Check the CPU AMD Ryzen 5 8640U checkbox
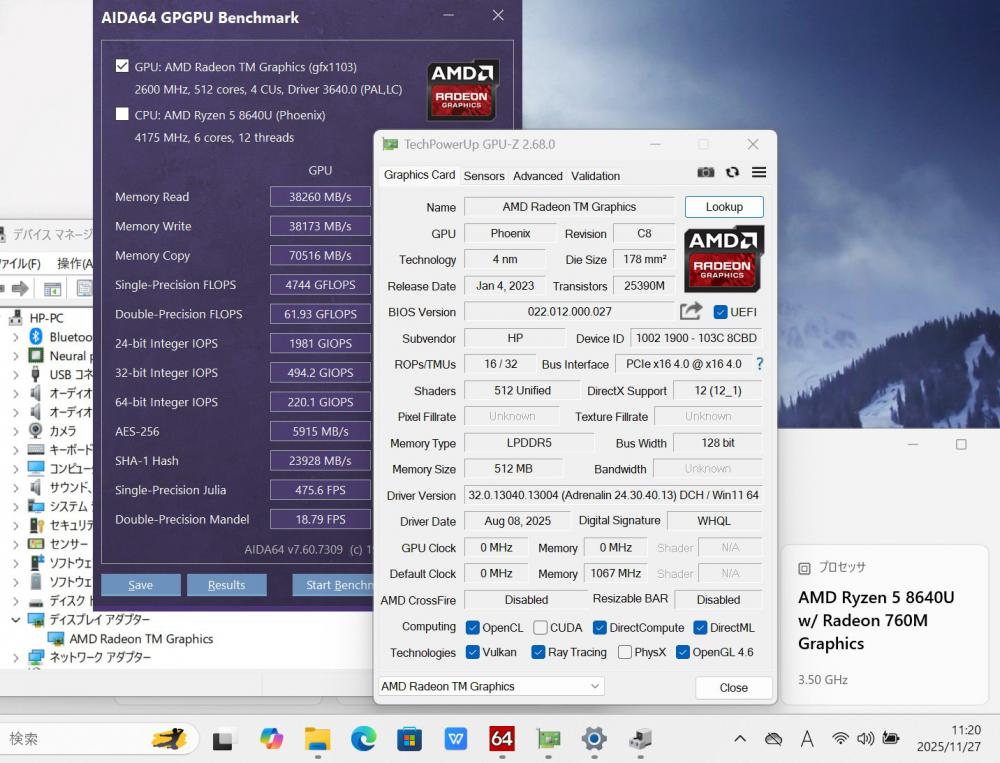The width and height of the screenshot is (1000, 763). (x=122, y=114)
